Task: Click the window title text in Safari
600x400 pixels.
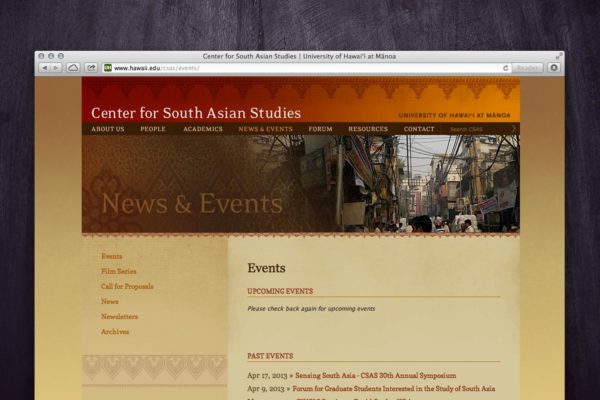Action: click(299, 56)
